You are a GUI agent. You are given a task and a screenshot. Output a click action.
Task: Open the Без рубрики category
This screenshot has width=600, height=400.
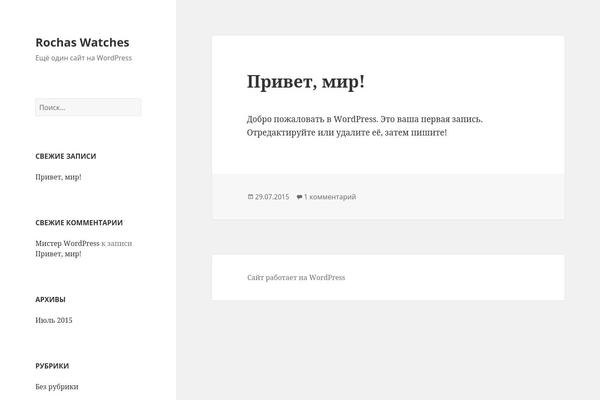[57, 387]
